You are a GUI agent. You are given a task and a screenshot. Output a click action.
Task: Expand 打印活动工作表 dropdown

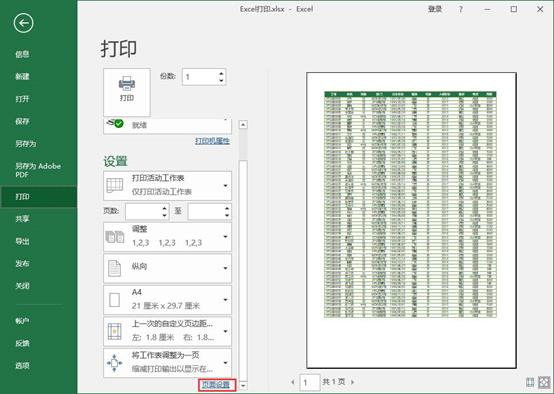(167, 186)
